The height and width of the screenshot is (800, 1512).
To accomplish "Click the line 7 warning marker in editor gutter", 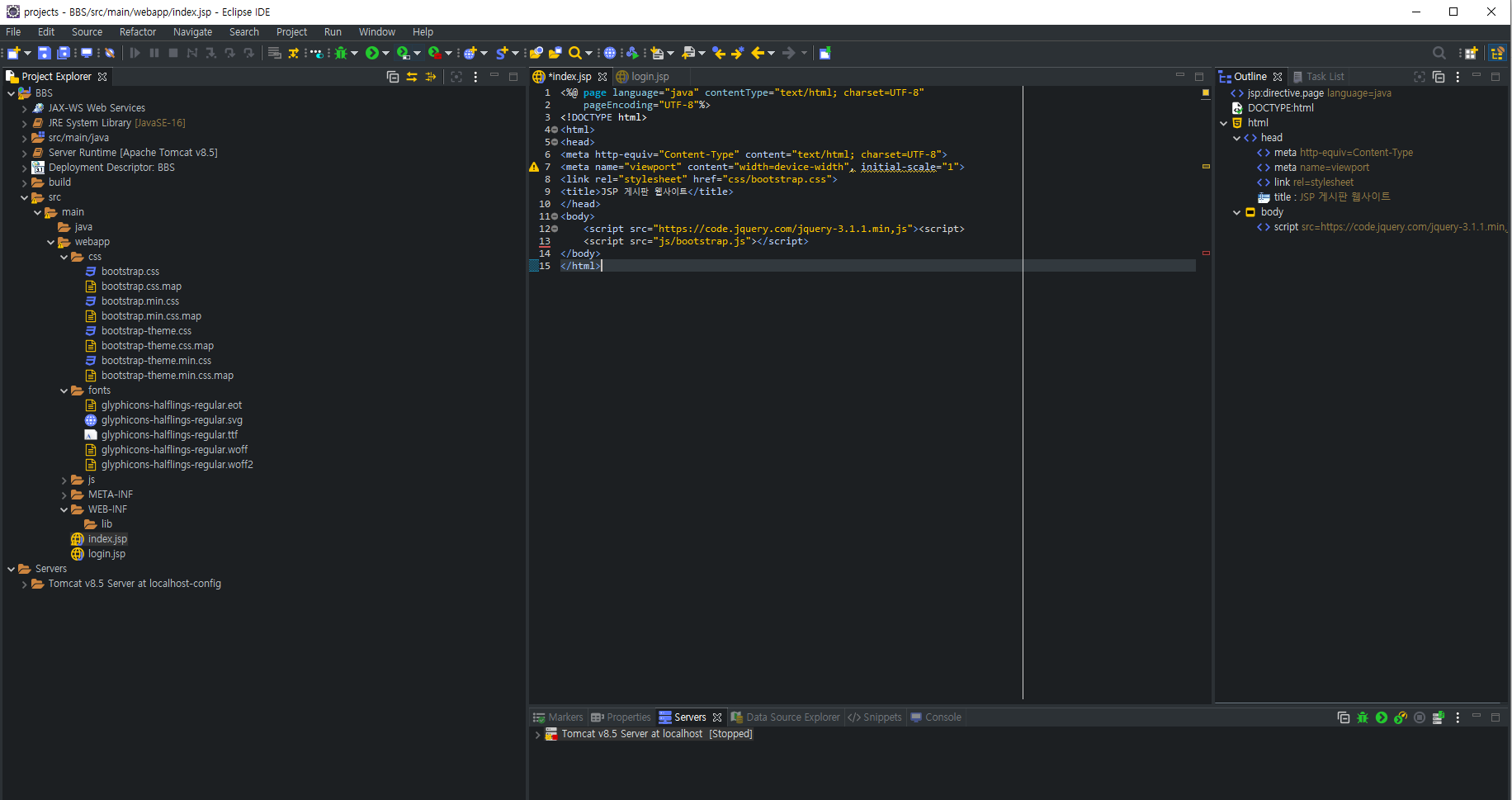I will pos(534,167).
